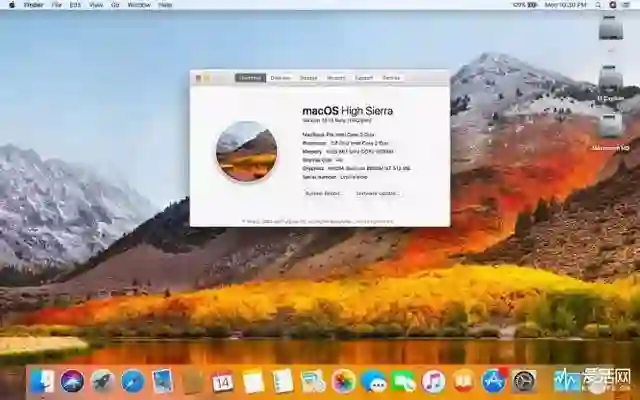Open El Capitan drive on desktop
The image size is (640, 400).
pos(611,82)
